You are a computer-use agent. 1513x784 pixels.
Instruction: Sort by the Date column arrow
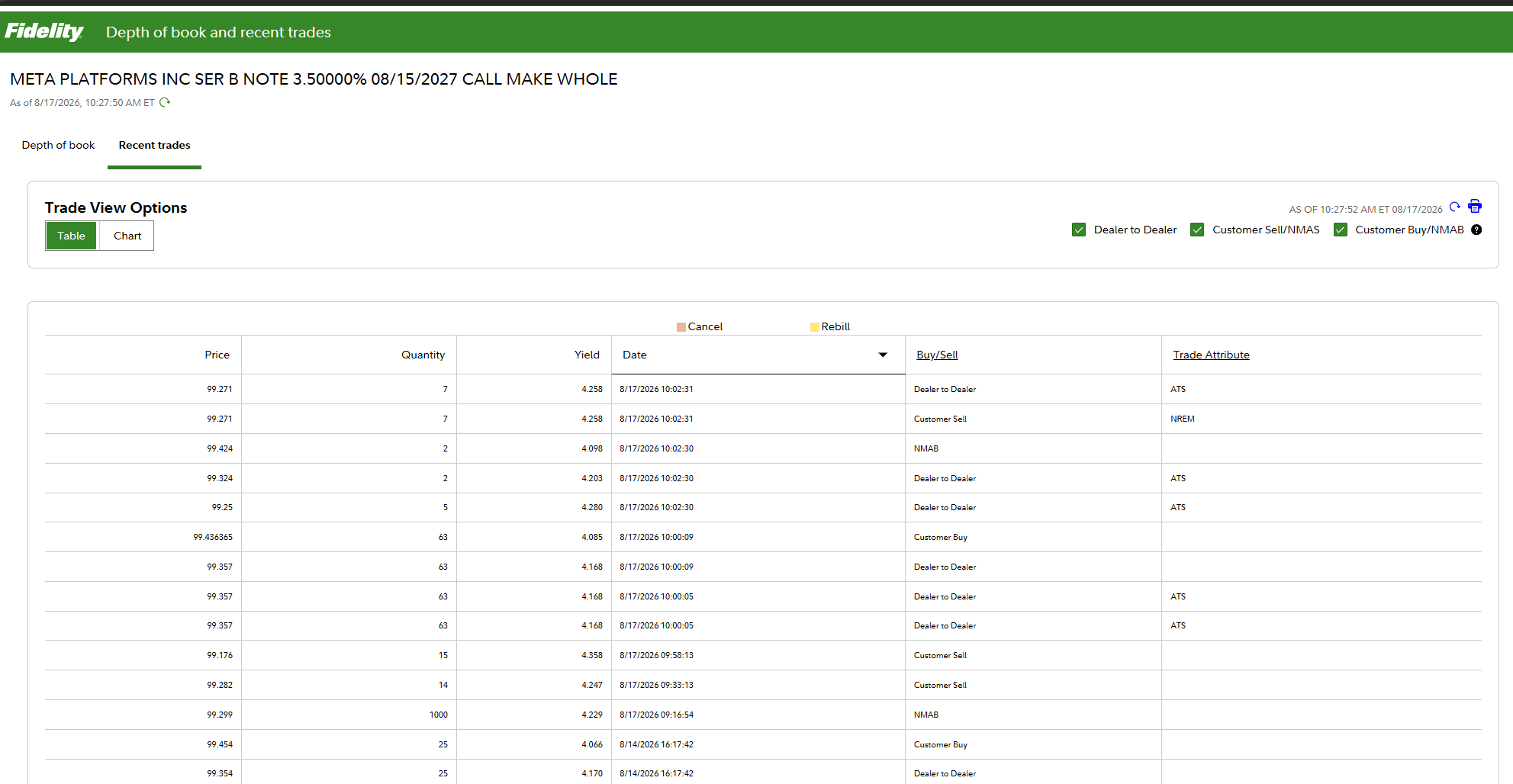(x=883, y=355)
